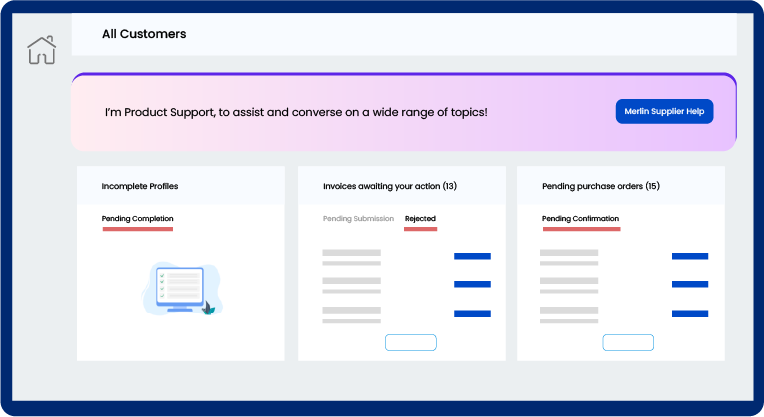764x417 pixels.
Task: Click the first blue button in the invoices card
Action: click(472, 256)
